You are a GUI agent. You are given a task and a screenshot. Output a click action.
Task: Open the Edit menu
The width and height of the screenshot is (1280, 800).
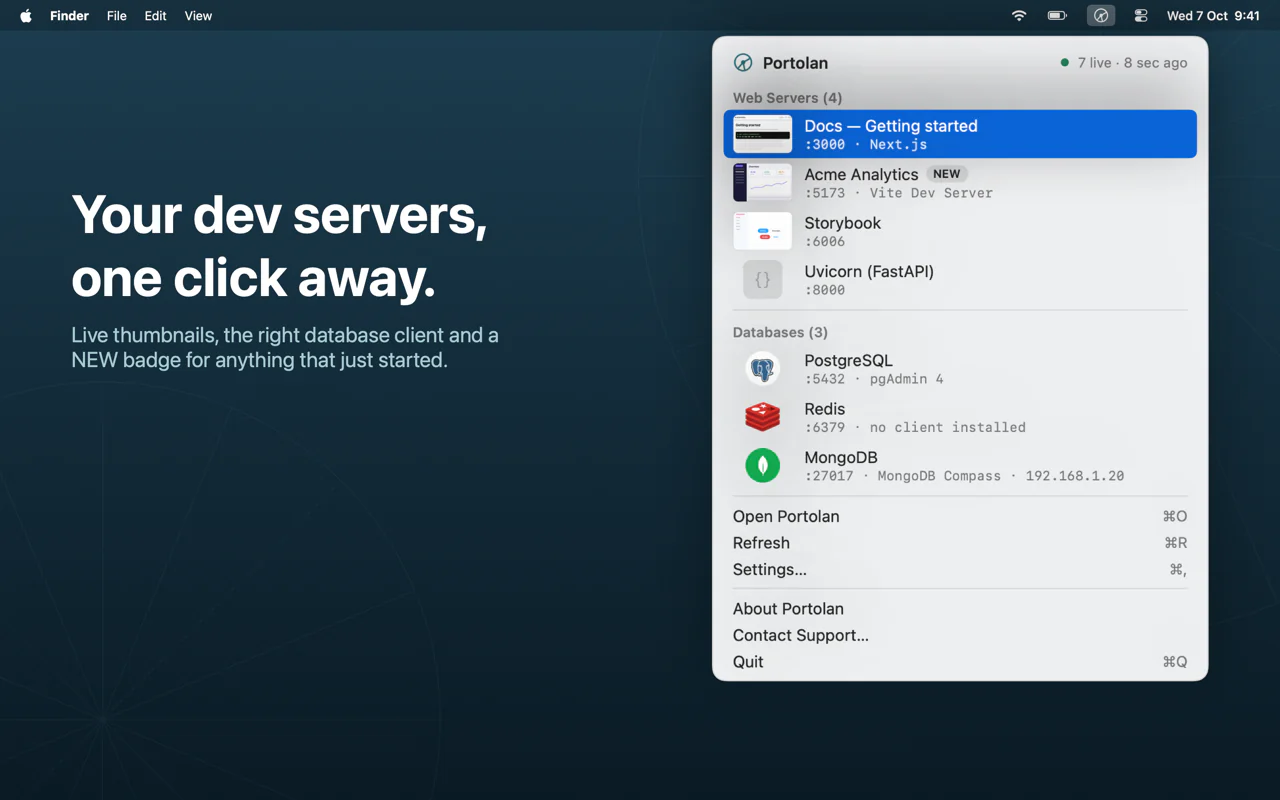(155, 16)
